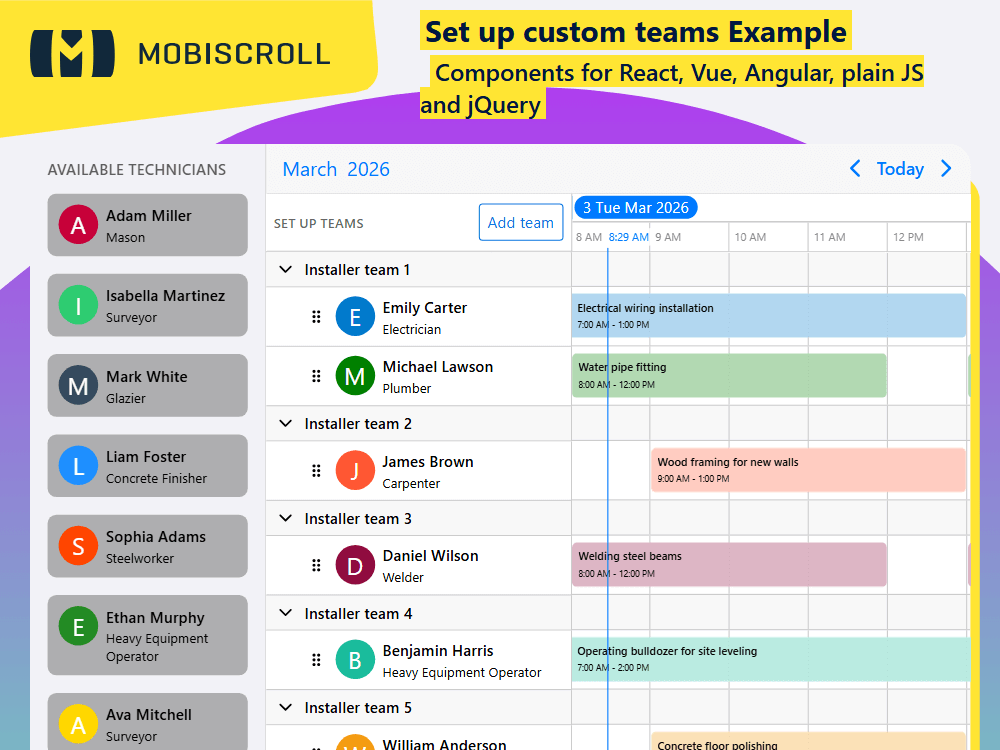The height and width of the screenshot is (750, 1000).
Task: Click Daniel Wilson's avatar
Action: click(x=355, y=565)
